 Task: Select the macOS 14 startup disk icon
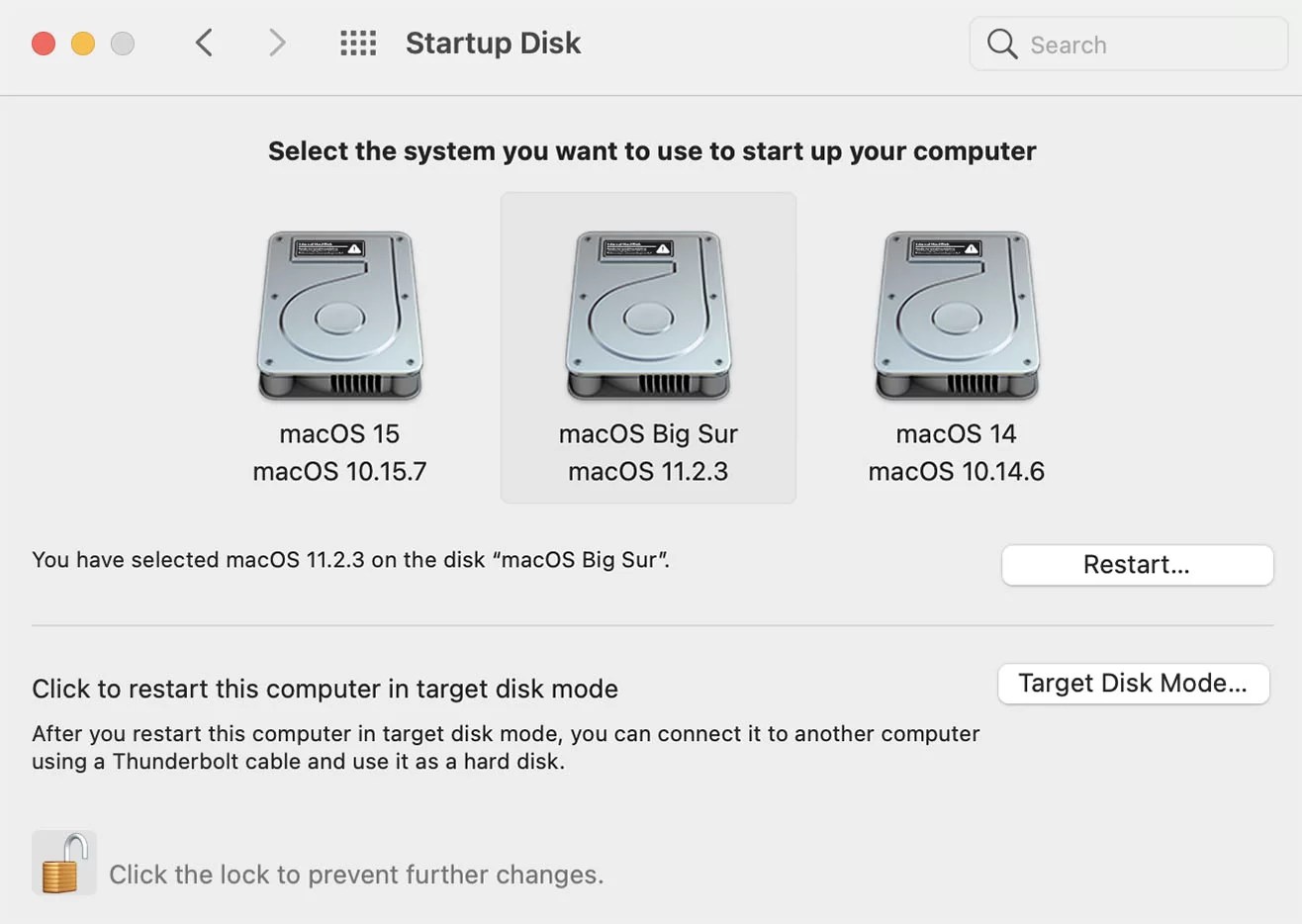[x=956, y=315]
